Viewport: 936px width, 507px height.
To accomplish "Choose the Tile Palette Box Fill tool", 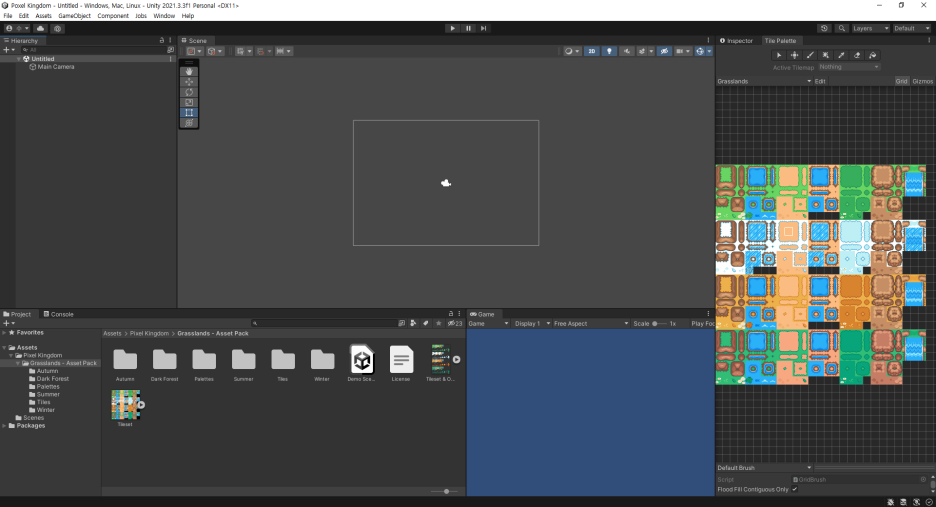I will coord(826,55).
